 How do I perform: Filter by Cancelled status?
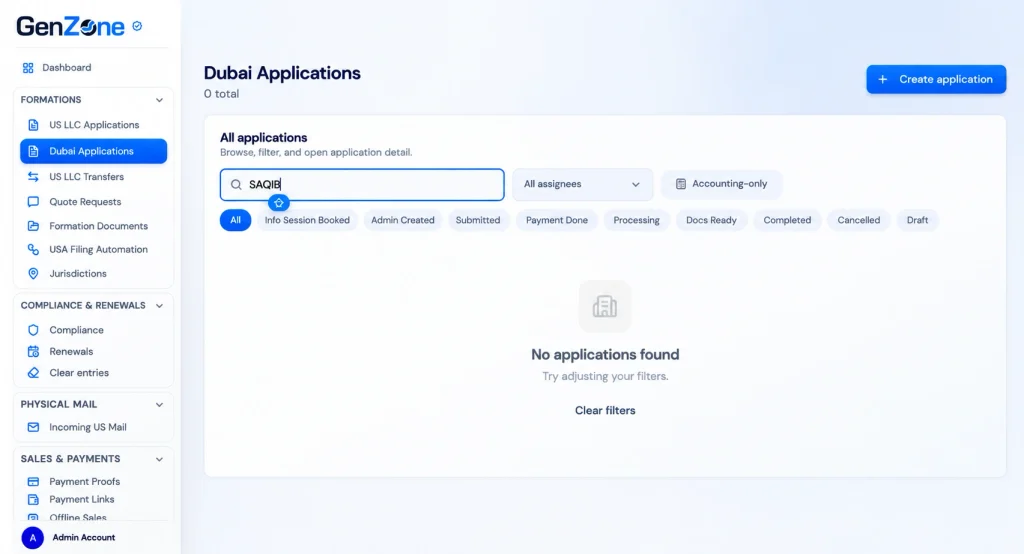point(859,220)
